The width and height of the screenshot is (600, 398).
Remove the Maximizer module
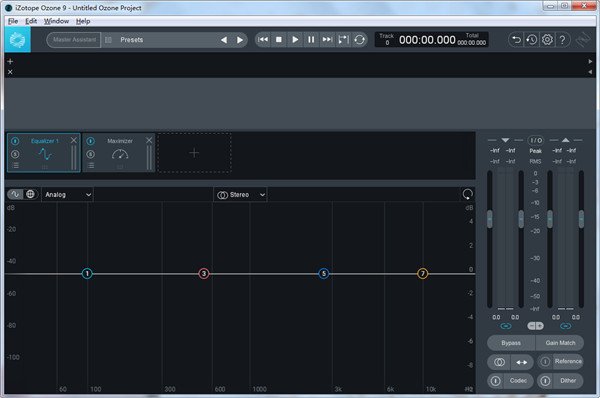point(149,140)
